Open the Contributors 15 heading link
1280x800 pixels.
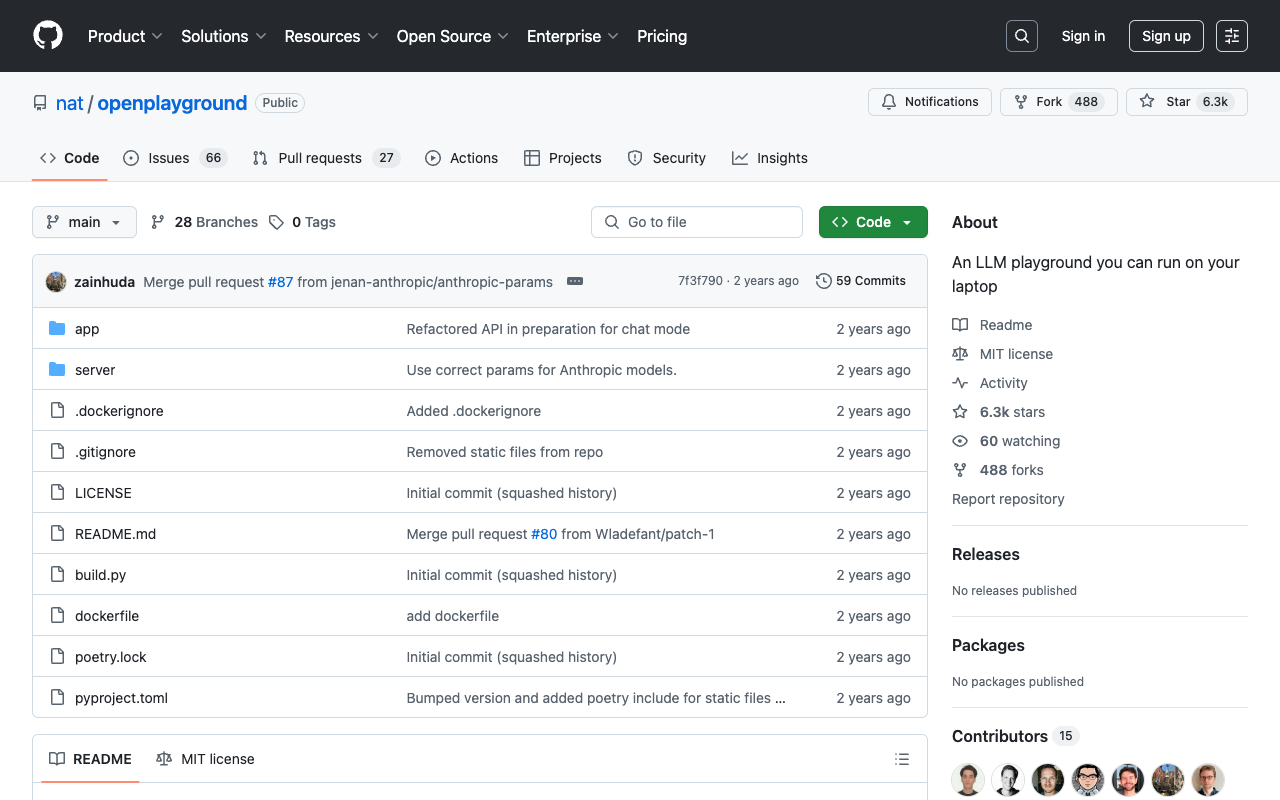pos(1015,736)
